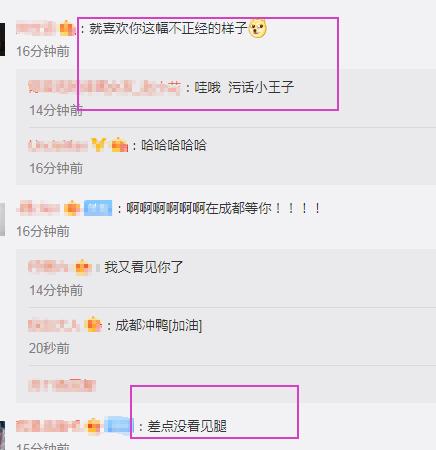Viewport: 436px width, 450px height.
Task: Click blue tag badge before 差点没看见腿 comment
Action: (118, 426)
